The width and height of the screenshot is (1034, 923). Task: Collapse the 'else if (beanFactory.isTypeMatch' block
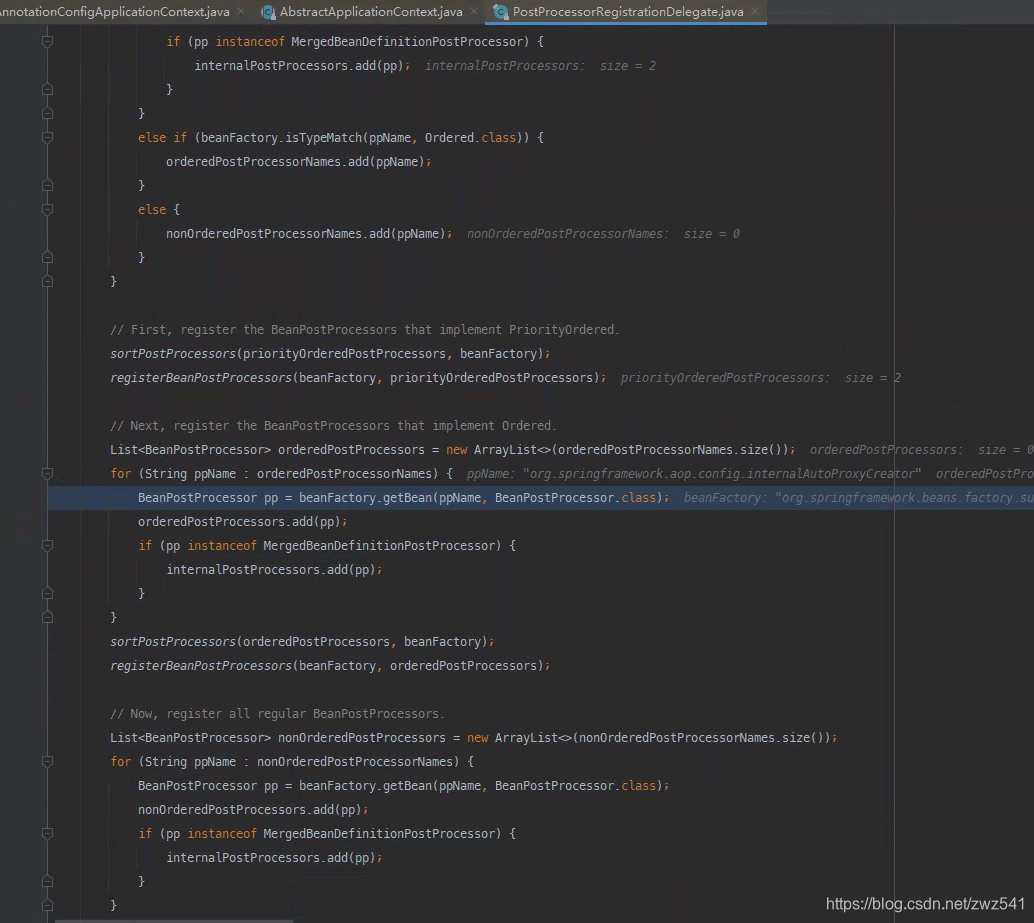(47, 137)
